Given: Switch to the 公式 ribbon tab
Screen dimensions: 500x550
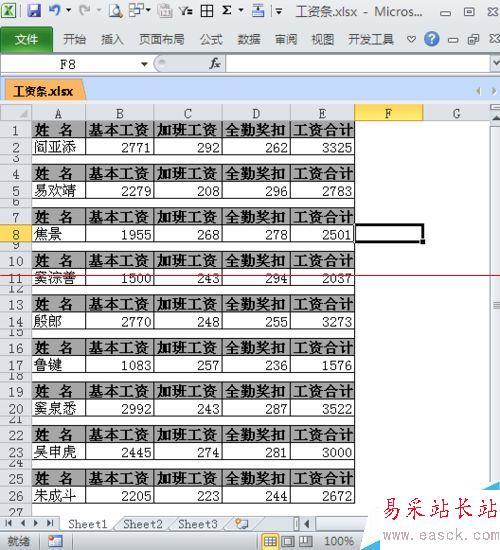Looking at the screenshot, I should tap(211, 39).
